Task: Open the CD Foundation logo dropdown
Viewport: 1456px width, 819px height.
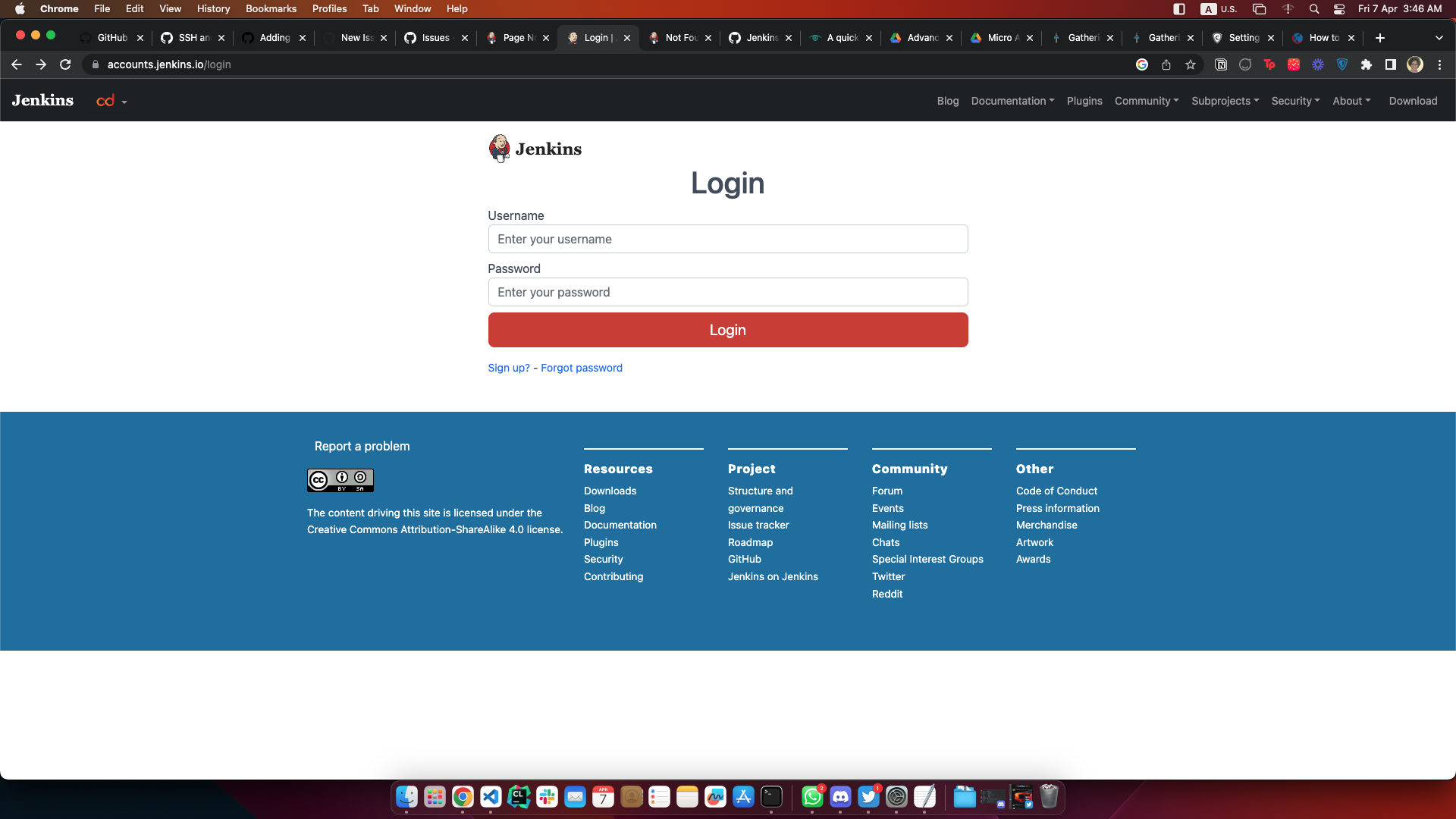Action: (111, 101)
